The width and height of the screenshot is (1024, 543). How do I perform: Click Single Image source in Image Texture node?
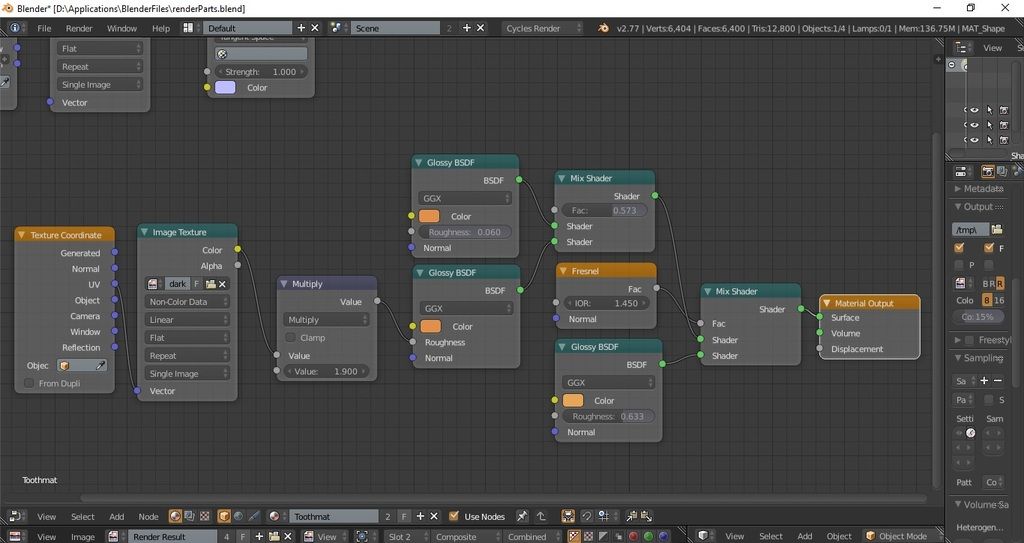click(187, 374)
